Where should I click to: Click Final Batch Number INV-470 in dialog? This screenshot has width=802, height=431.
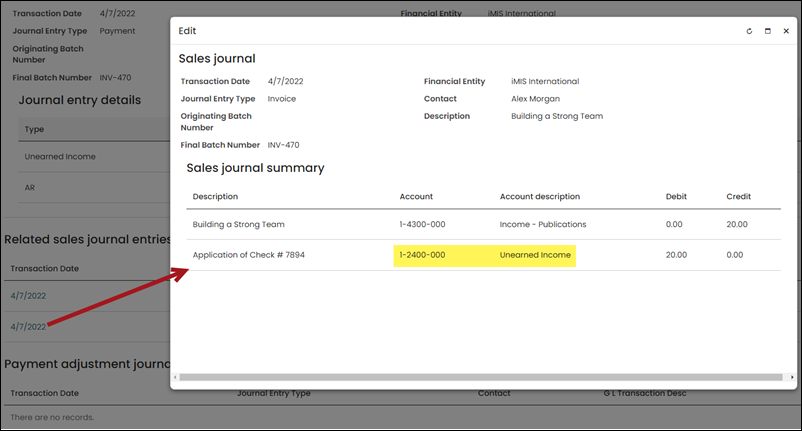(x=283, y=145)
